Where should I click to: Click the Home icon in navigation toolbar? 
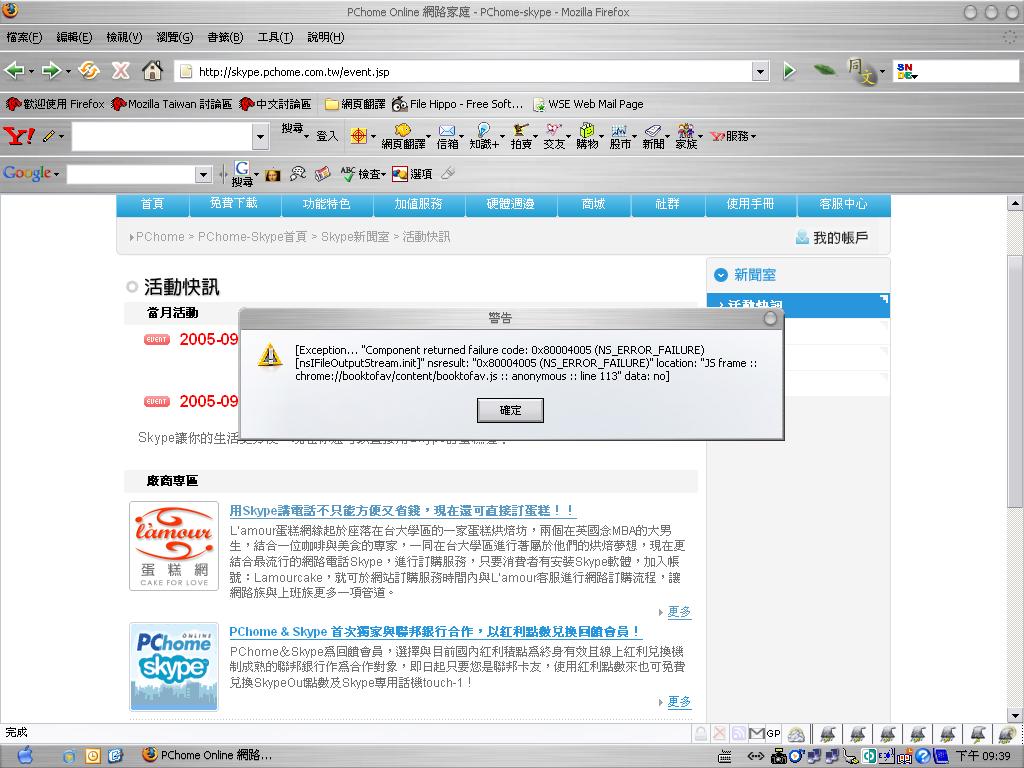point(152,71)
